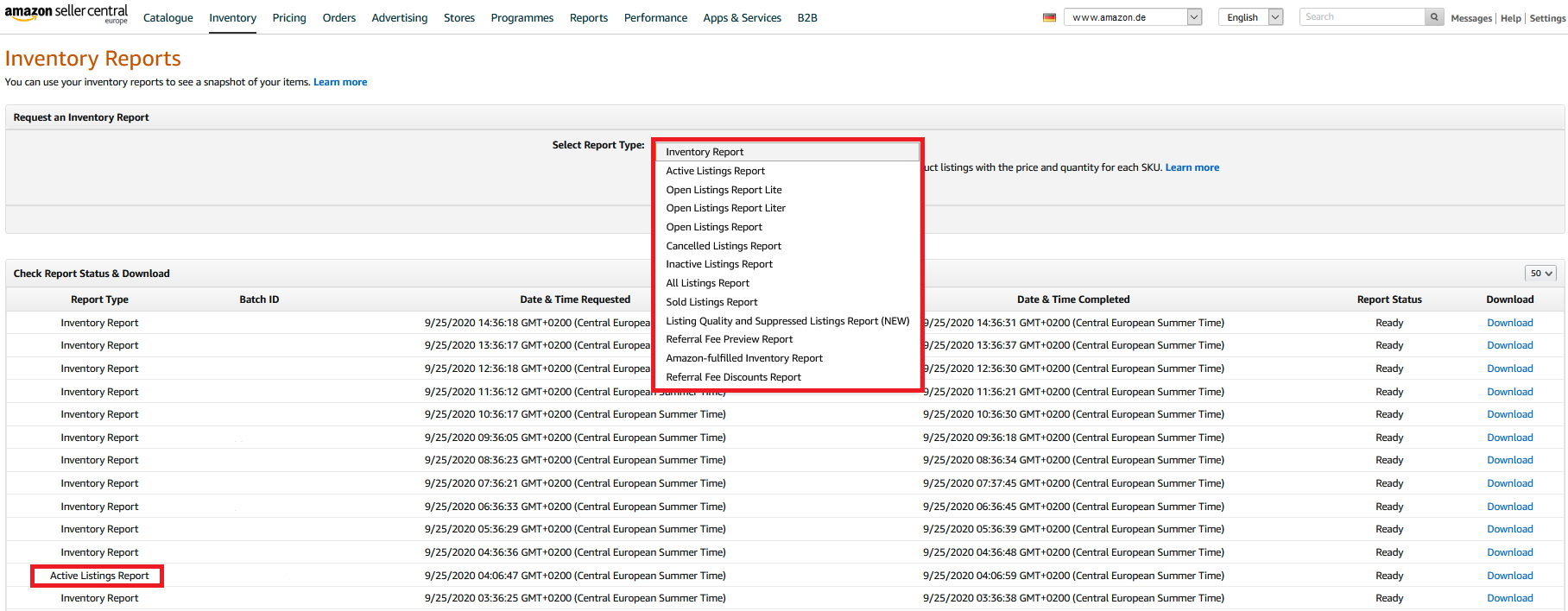Download the 09:36:05 Inventory Report

pyautogui.click(x=1510, y=438)
